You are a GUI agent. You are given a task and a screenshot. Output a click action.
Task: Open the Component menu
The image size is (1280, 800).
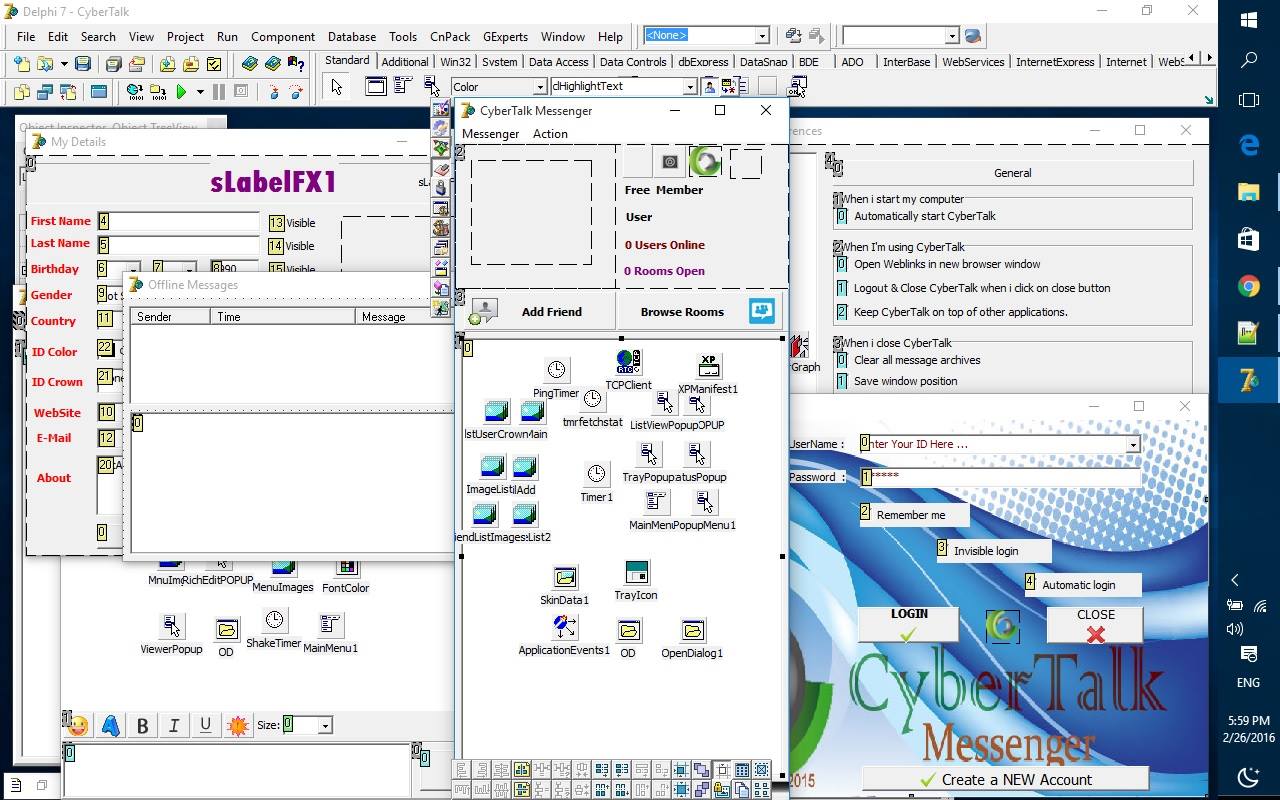[x=282, y=36]
